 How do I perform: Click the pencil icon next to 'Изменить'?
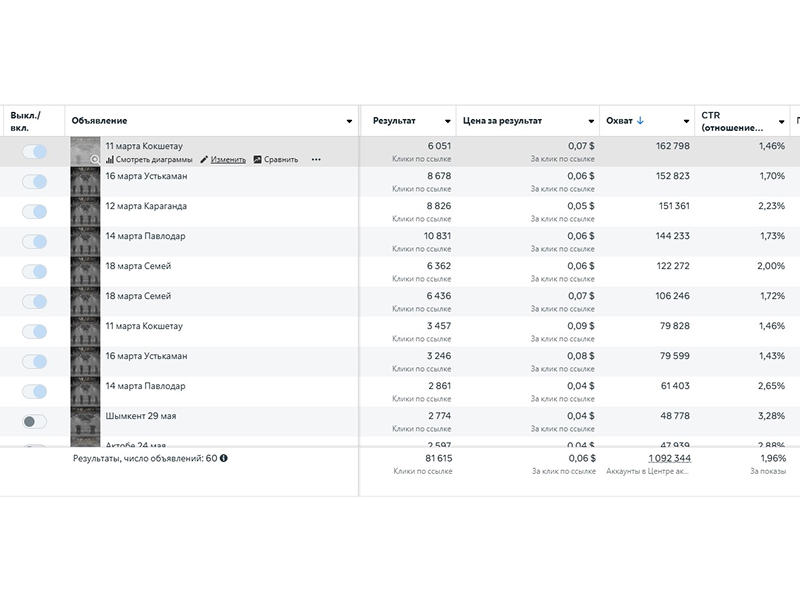(x=204, y=159)
